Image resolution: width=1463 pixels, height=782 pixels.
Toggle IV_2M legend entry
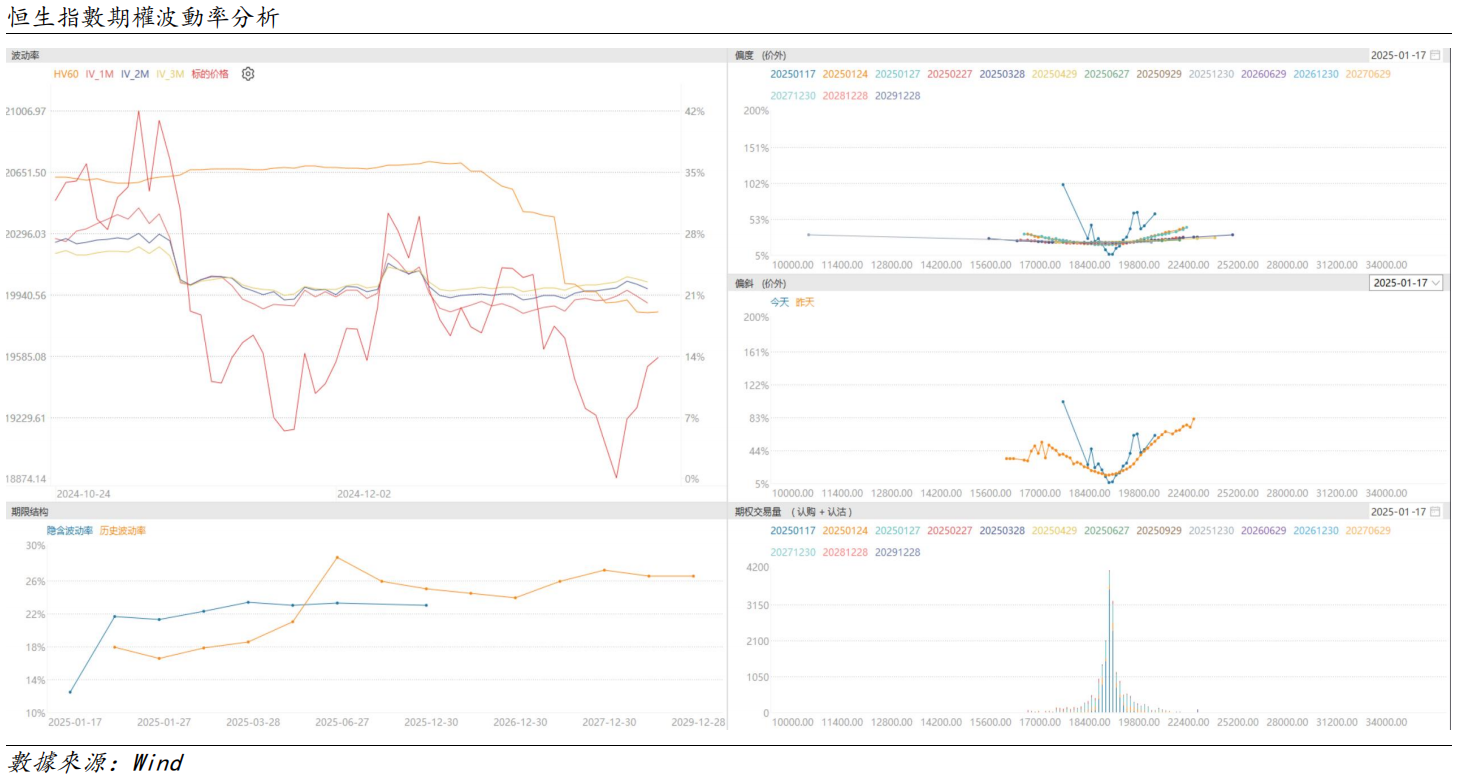tap(134, 74)
